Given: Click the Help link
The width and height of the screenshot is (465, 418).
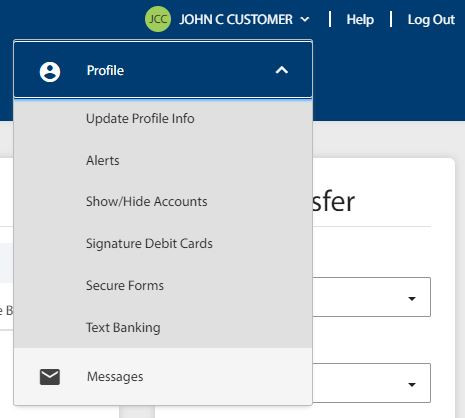Looking at the screenshot, I should click(x=360, y=19).
